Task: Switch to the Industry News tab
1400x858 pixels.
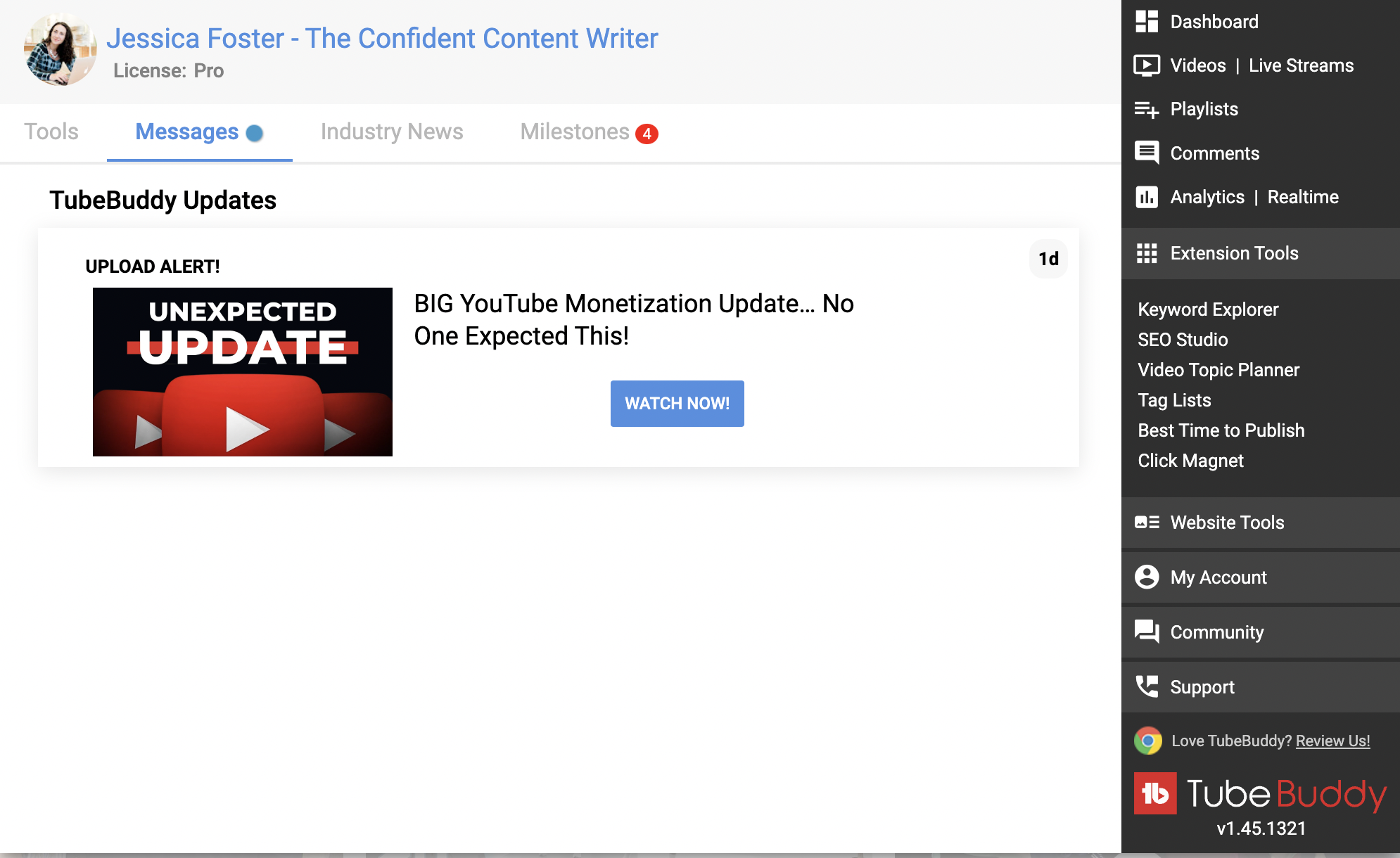Action: click(x=392, y=132)
